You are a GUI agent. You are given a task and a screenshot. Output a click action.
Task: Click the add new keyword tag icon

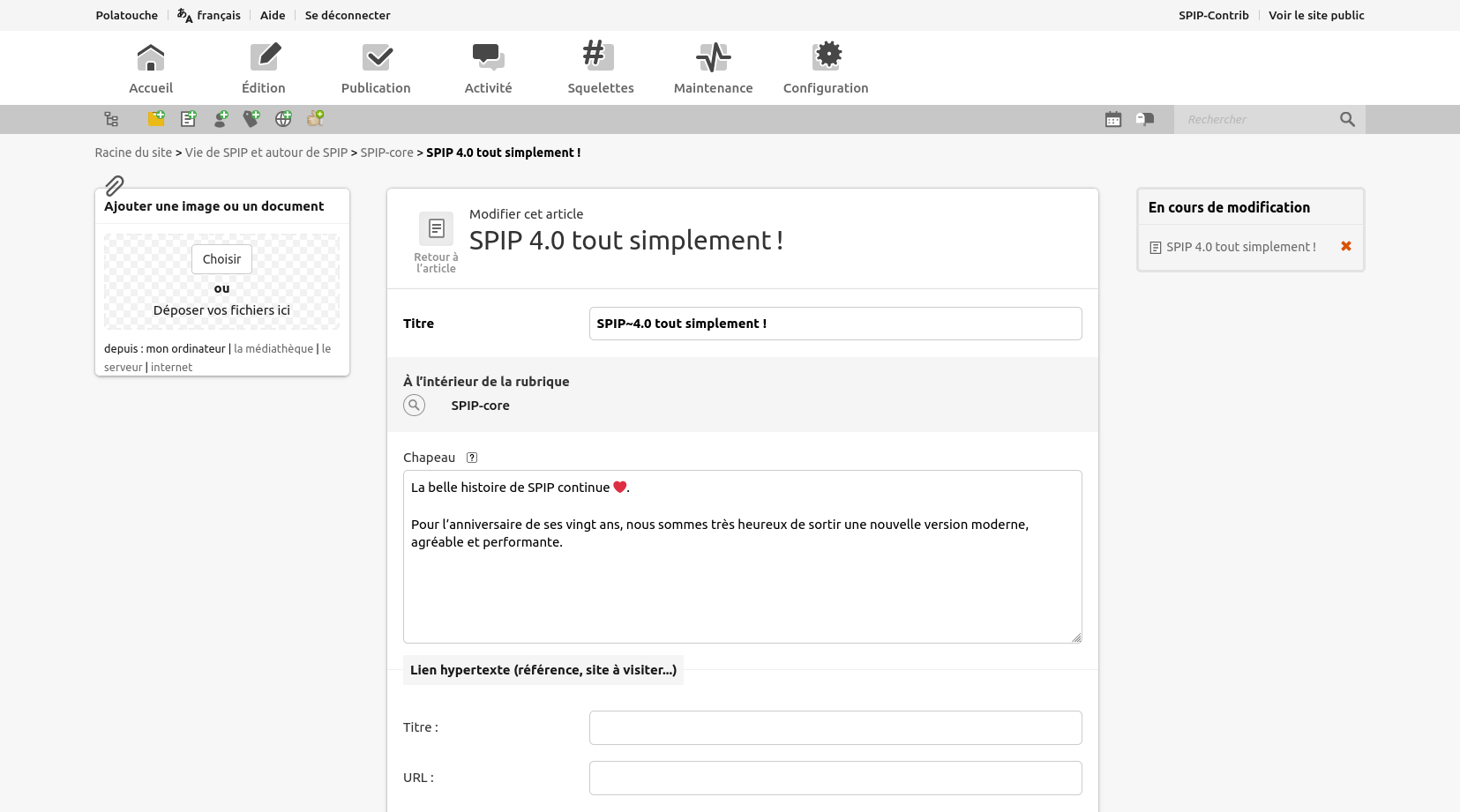[x=251, y=118]
